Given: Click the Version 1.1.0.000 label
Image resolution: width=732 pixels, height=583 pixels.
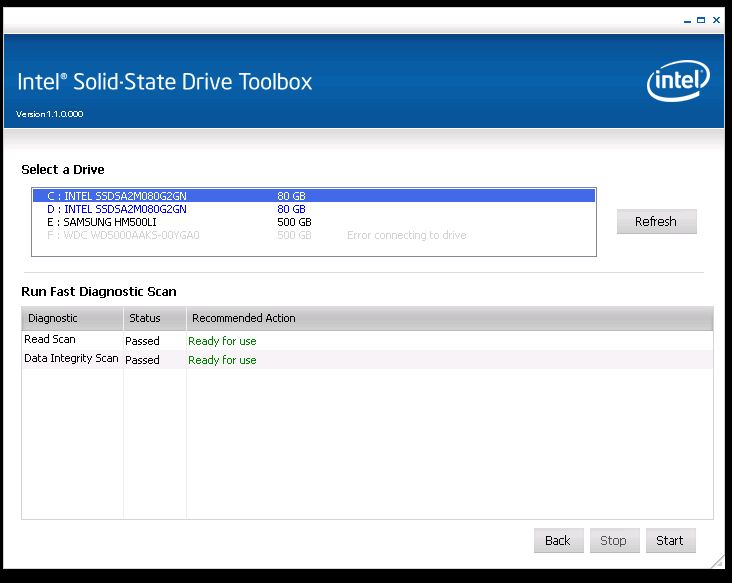Looking at the screenshot, I should click(x=49, y=114).
